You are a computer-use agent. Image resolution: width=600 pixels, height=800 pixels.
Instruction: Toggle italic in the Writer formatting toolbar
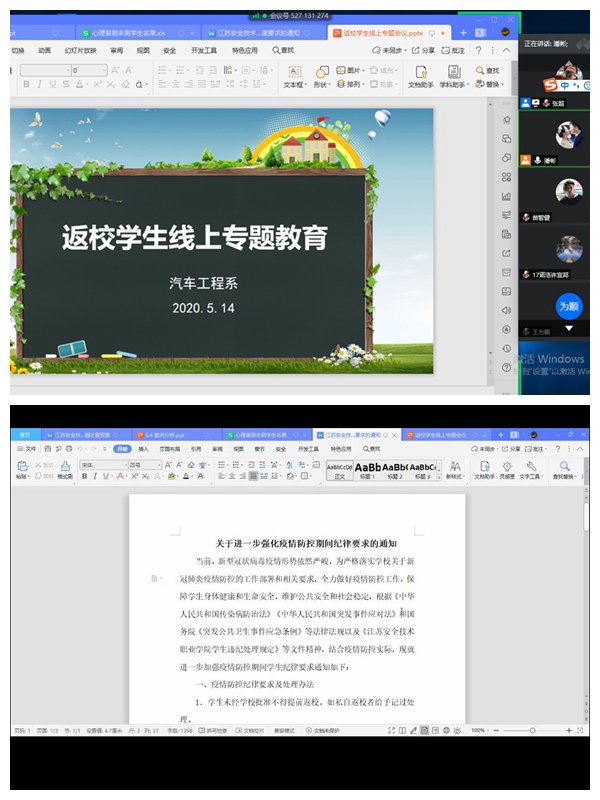tap(97, 476)
